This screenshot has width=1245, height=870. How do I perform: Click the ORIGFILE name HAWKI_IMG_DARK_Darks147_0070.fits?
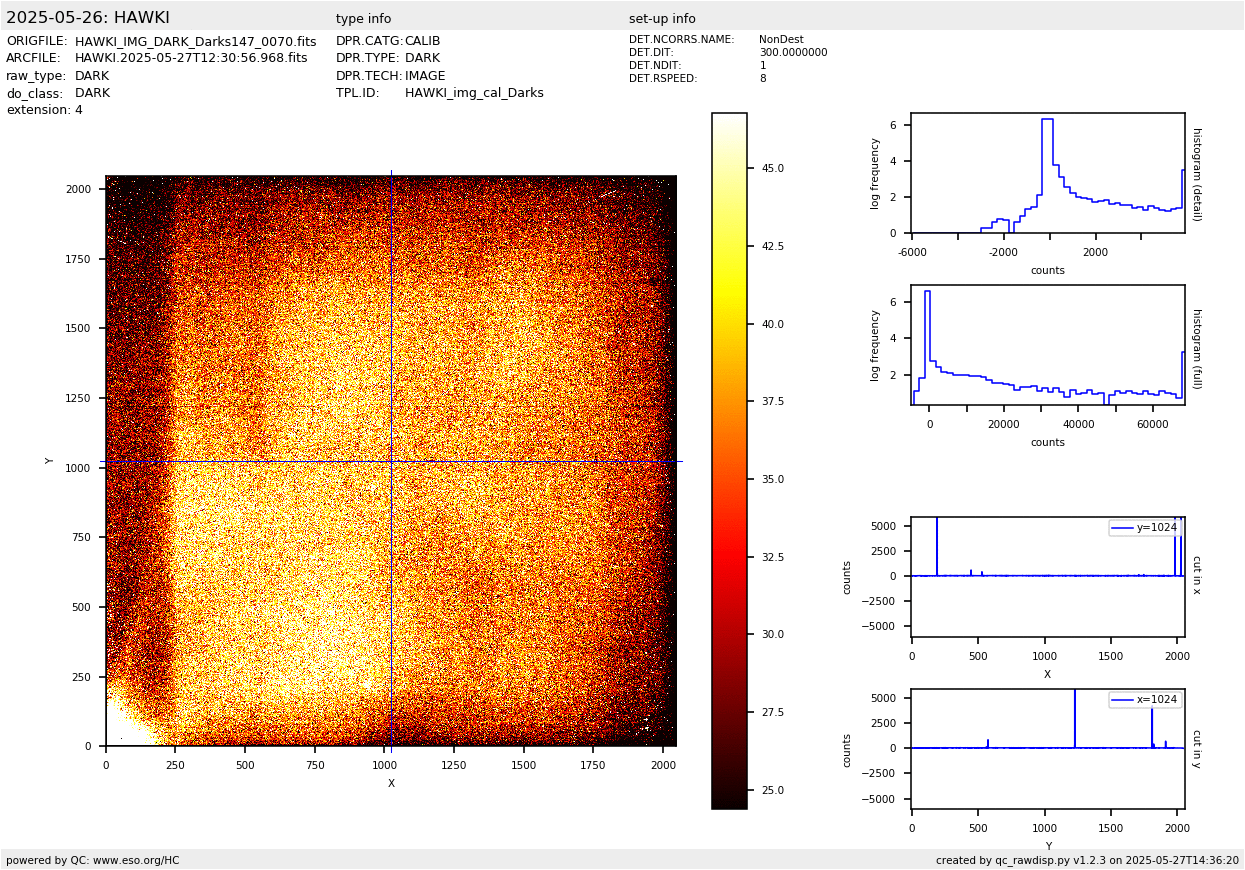coord(195,42)
